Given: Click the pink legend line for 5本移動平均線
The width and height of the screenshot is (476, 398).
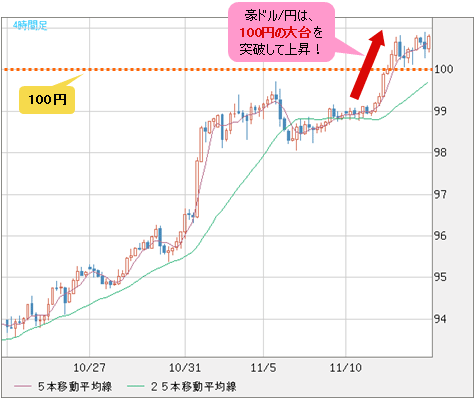Looking at the screenshot, I should pyautogui.click(x=22, y=387).
